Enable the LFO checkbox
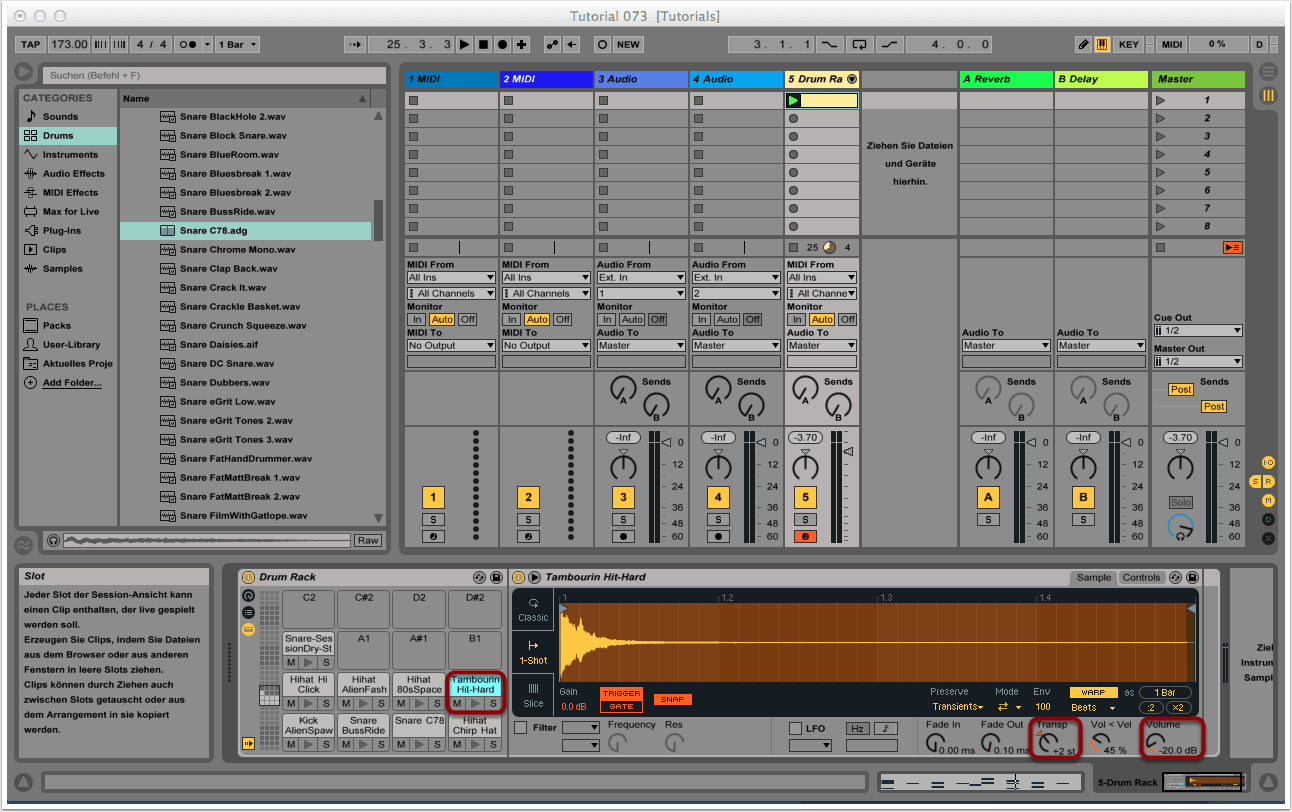Viewport: 1292px width, 812px height. (x=796, y=728)
